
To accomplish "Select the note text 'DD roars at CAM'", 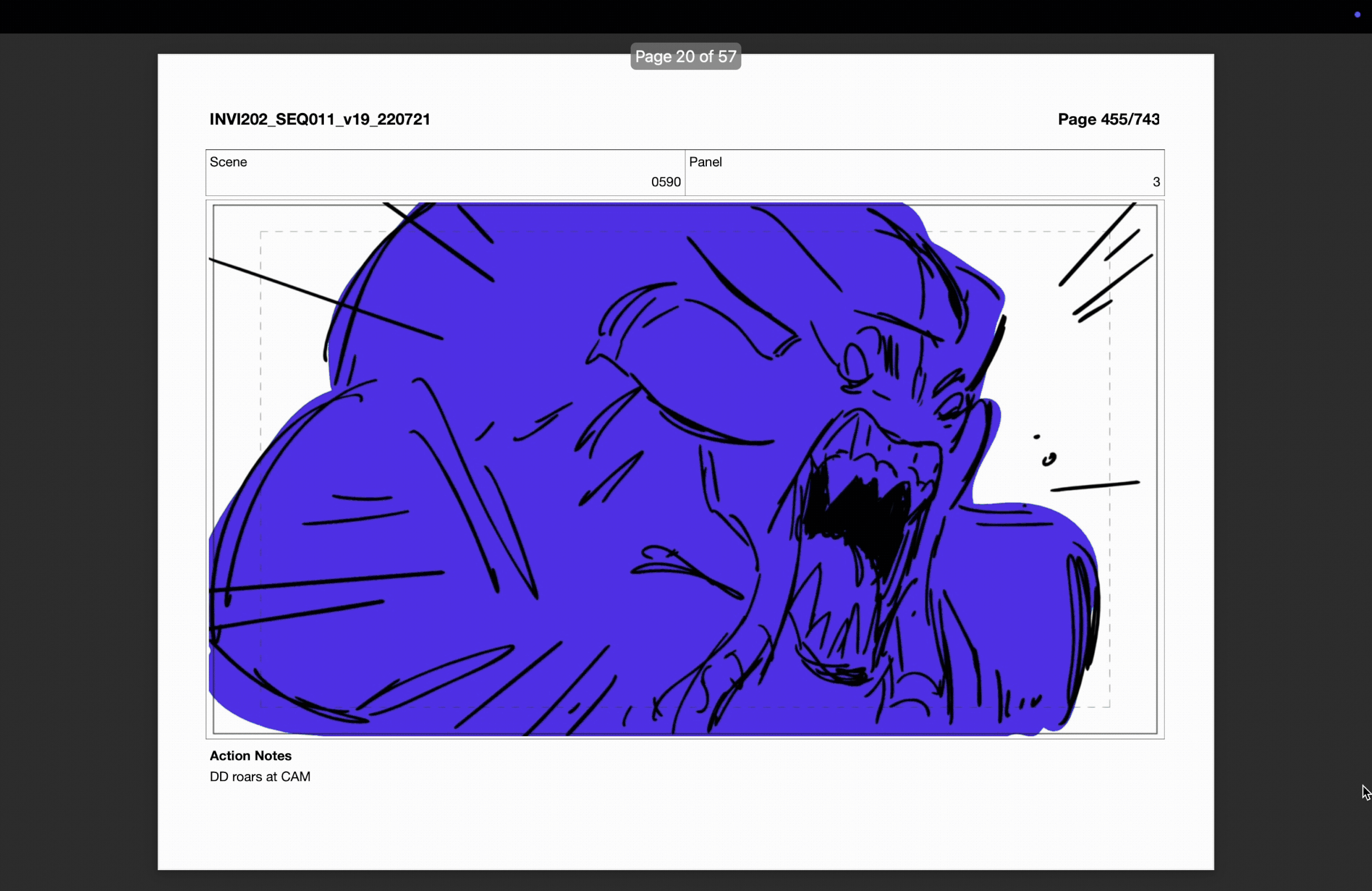I will pyautogui.click(x=260, y=777).
